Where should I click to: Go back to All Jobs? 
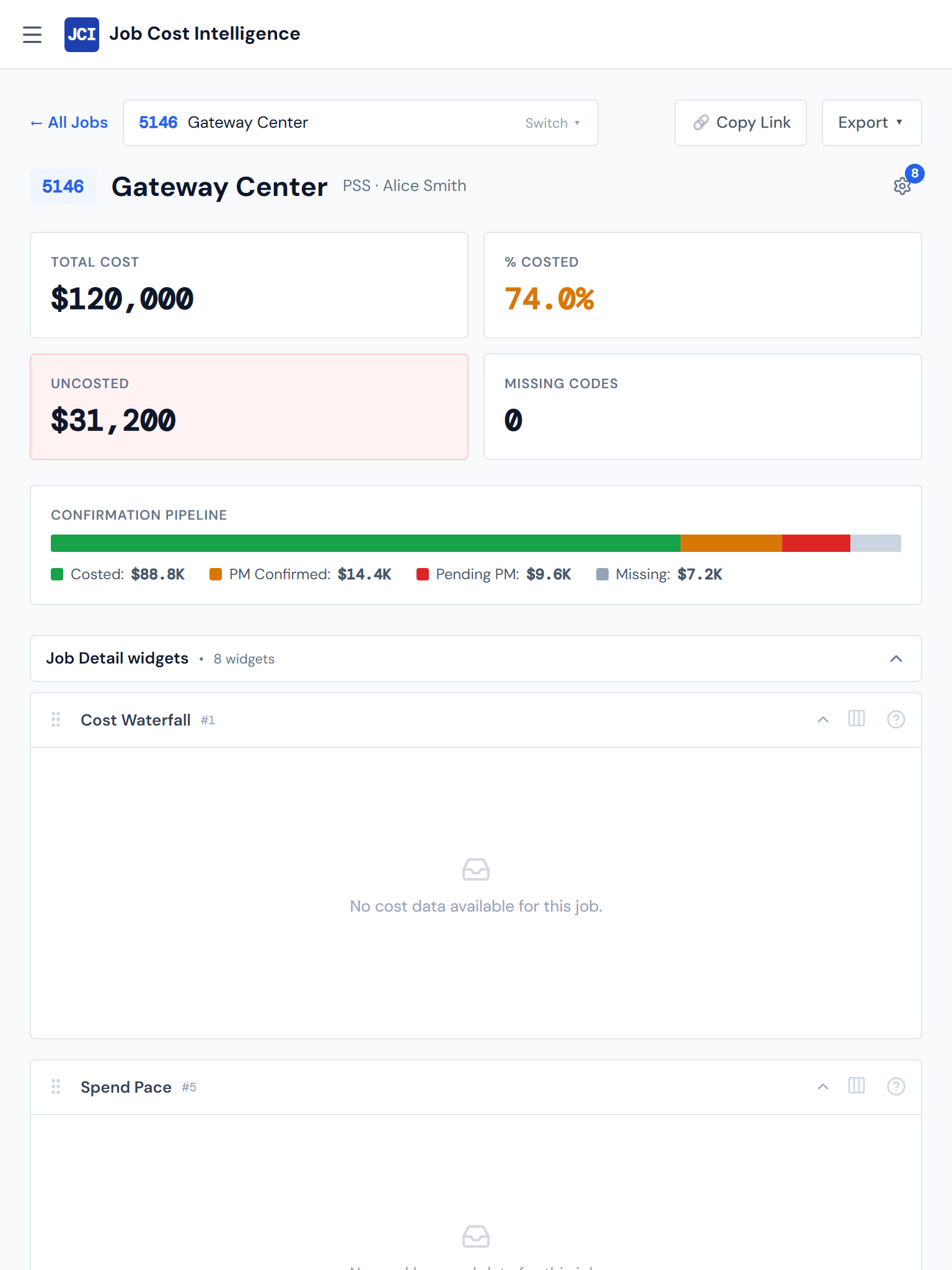pos(69,123)
